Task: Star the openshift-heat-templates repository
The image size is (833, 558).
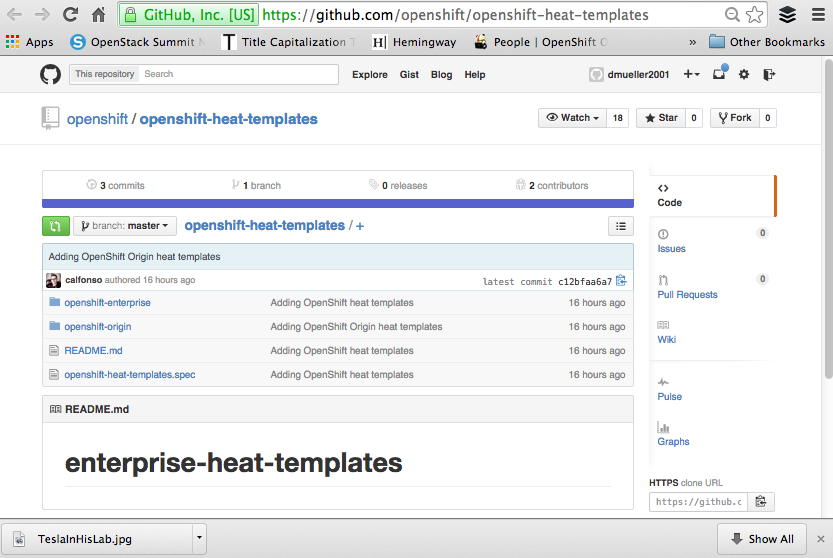Action: click(661, 118)
